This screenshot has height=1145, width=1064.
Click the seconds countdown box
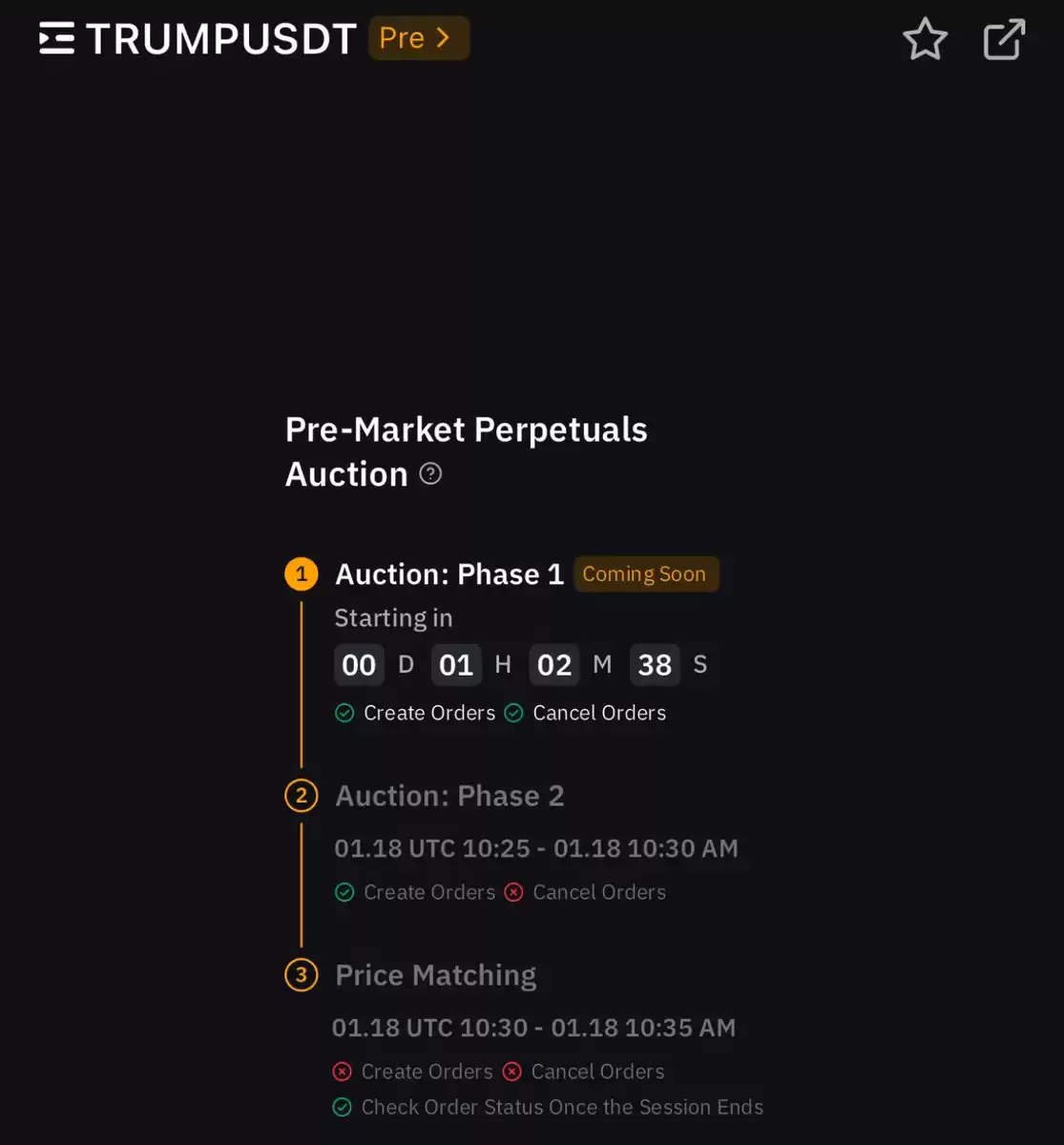[x=655, y=664]
